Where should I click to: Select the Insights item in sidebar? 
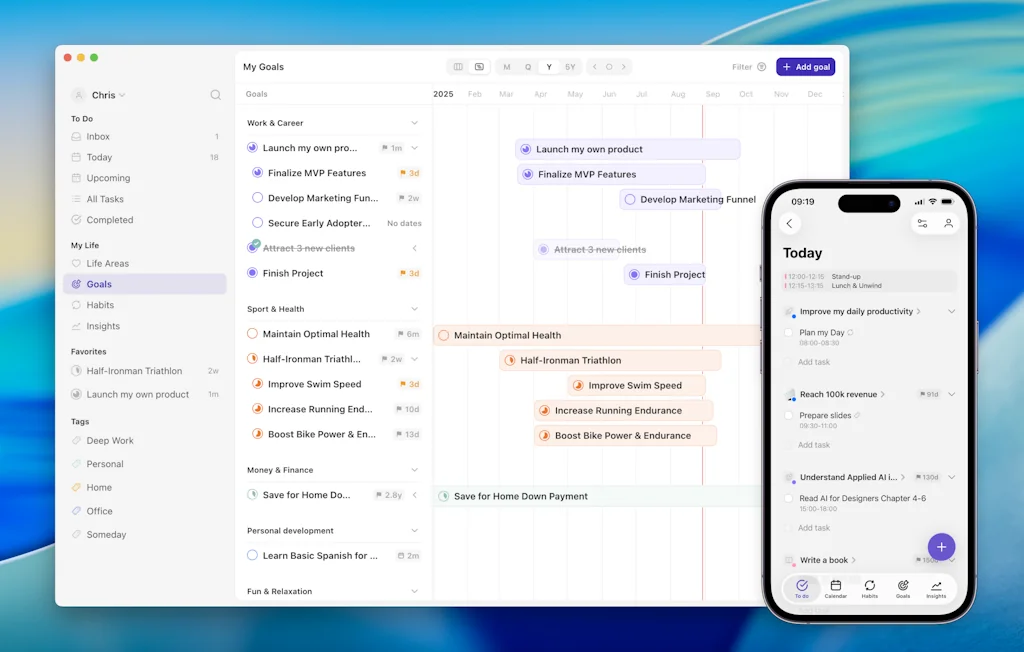[x=103, y=326]
